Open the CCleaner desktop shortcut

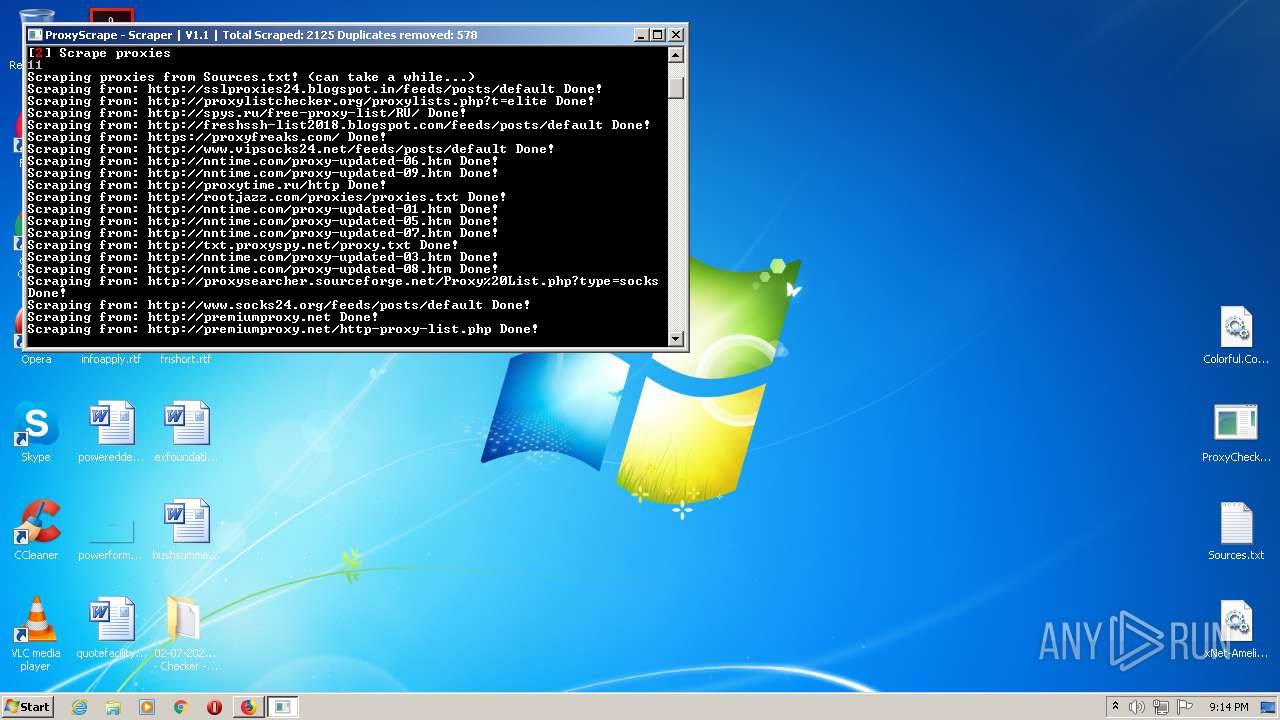36,530
